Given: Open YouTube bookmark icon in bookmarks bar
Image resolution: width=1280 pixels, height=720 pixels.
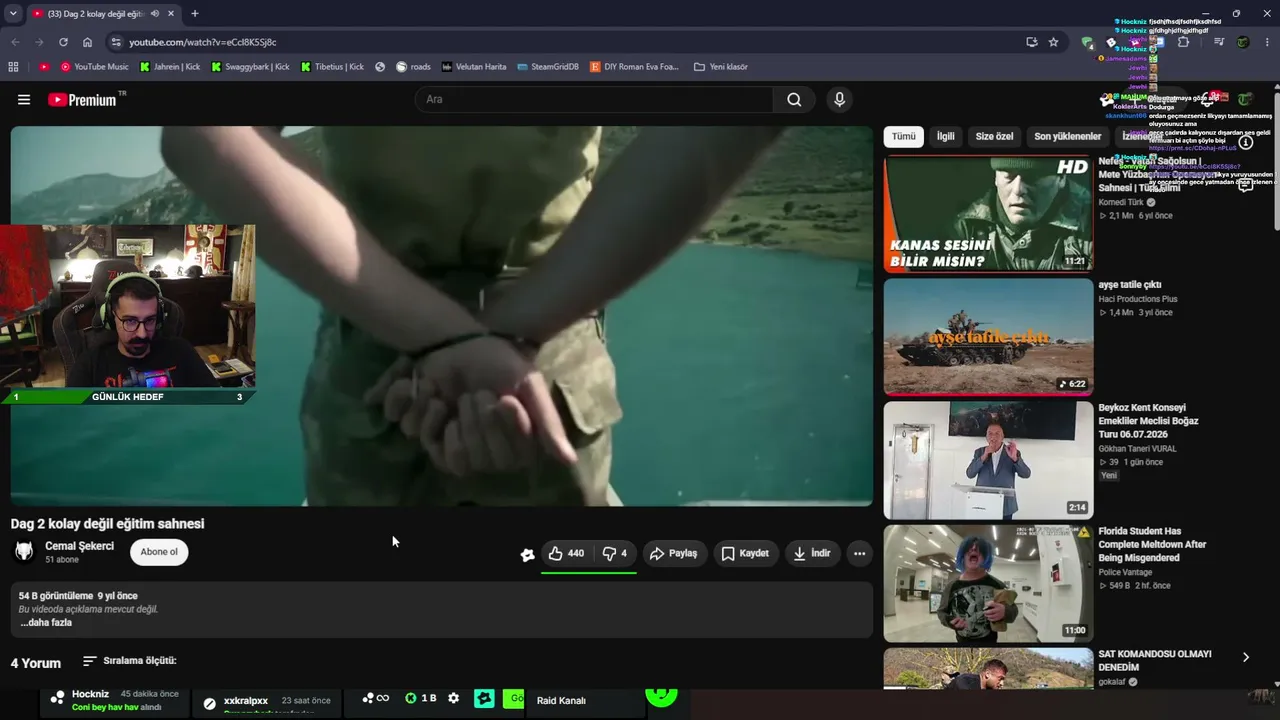Looking at the screenshot, I should click(x=44, y=67).
